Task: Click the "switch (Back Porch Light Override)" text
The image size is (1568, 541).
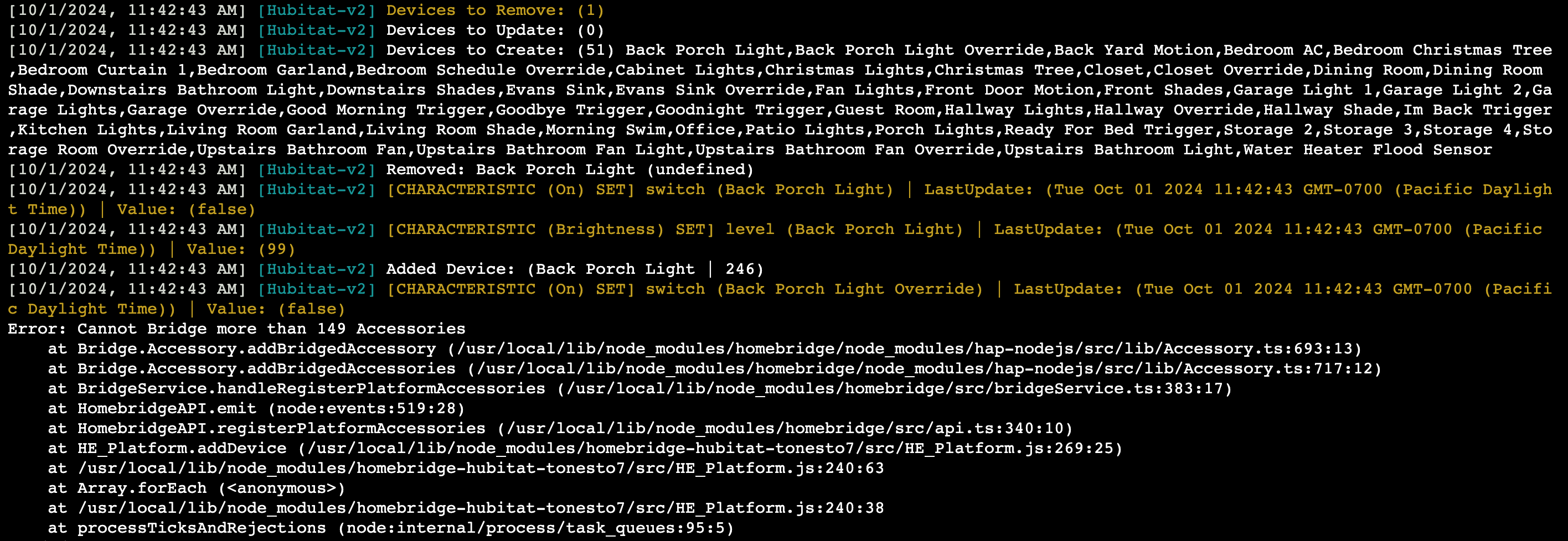Action: click(814, 289)
